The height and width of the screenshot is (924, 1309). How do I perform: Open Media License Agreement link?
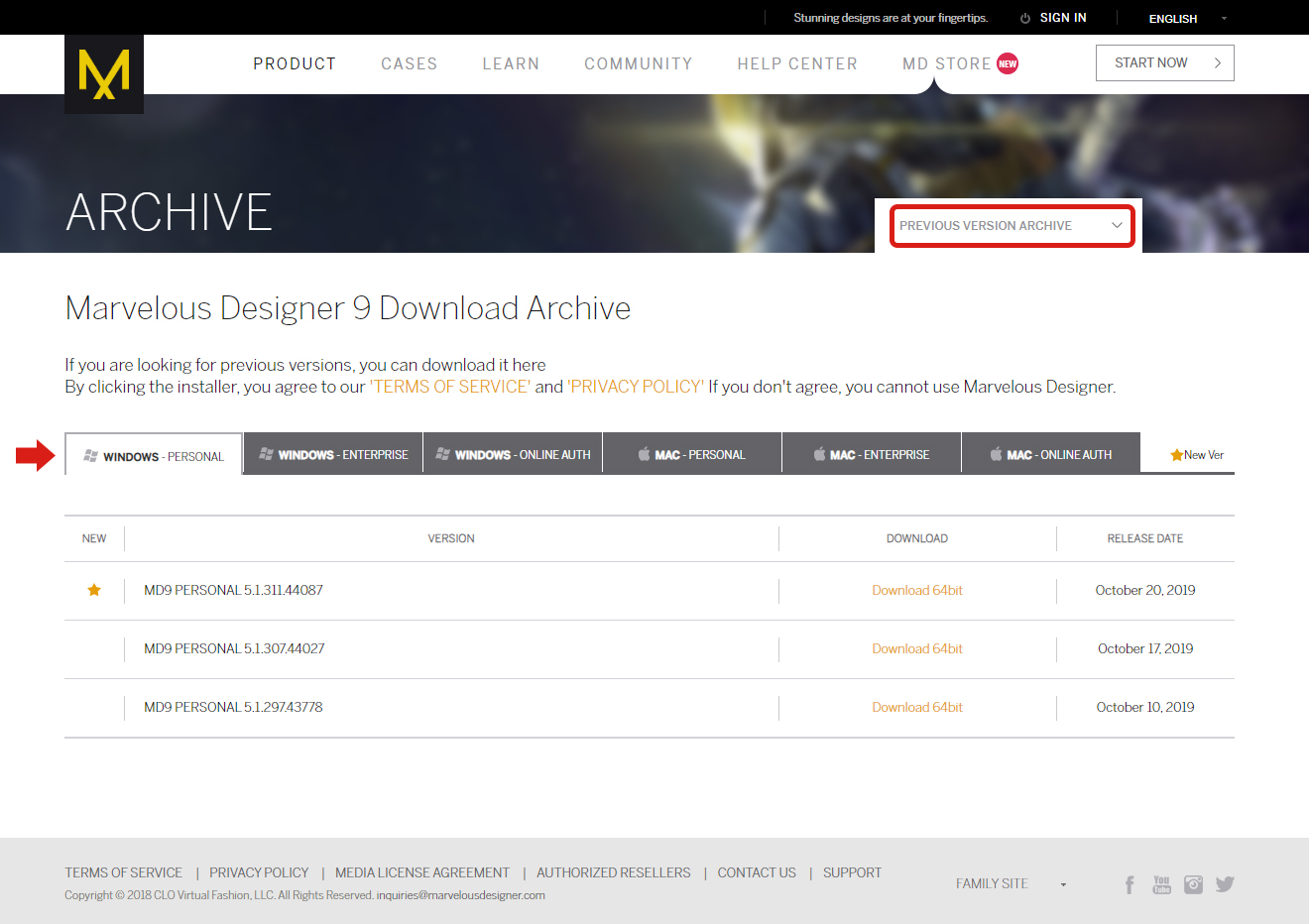click(422, 872)
